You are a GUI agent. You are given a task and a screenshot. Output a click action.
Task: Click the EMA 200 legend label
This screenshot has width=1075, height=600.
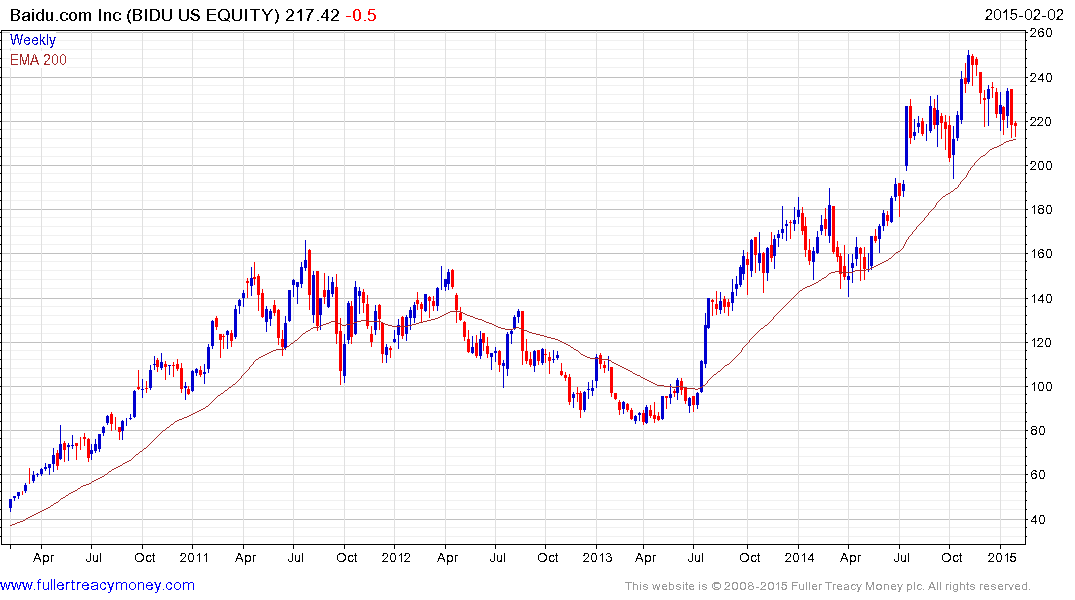coord(38,60)
